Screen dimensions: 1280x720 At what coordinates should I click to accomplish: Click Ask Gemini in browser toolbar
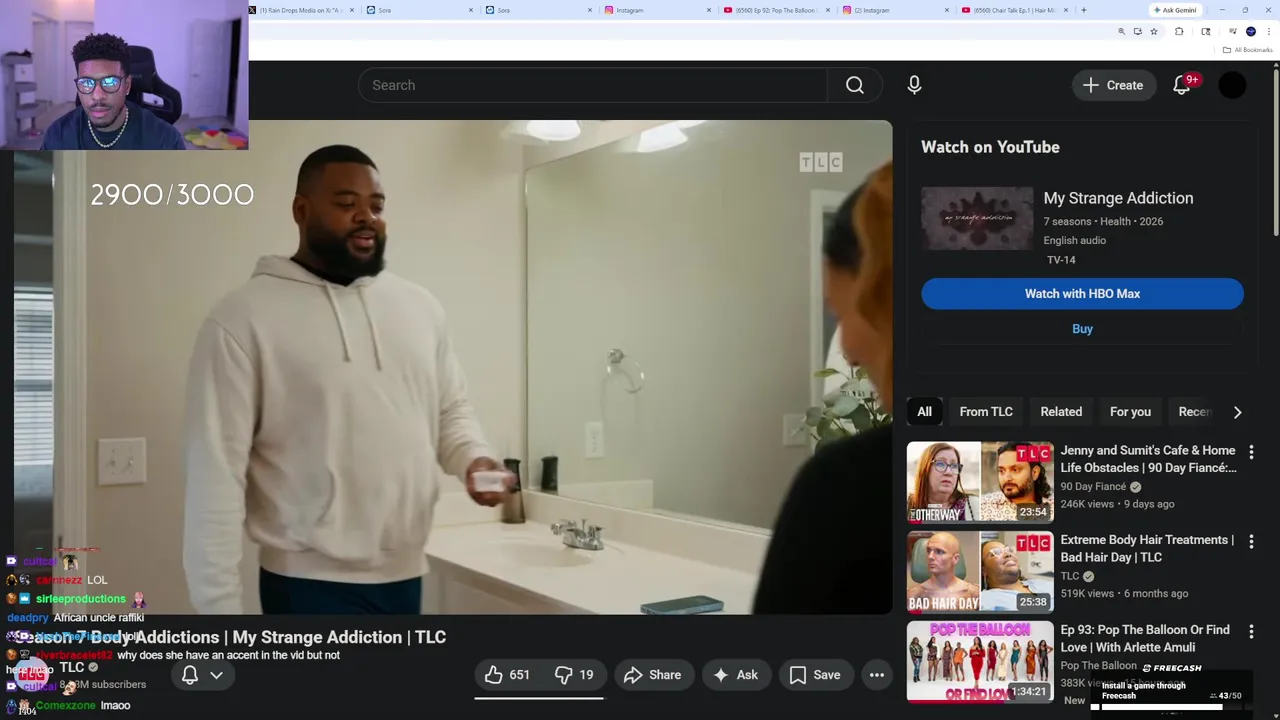[1175, 10]
